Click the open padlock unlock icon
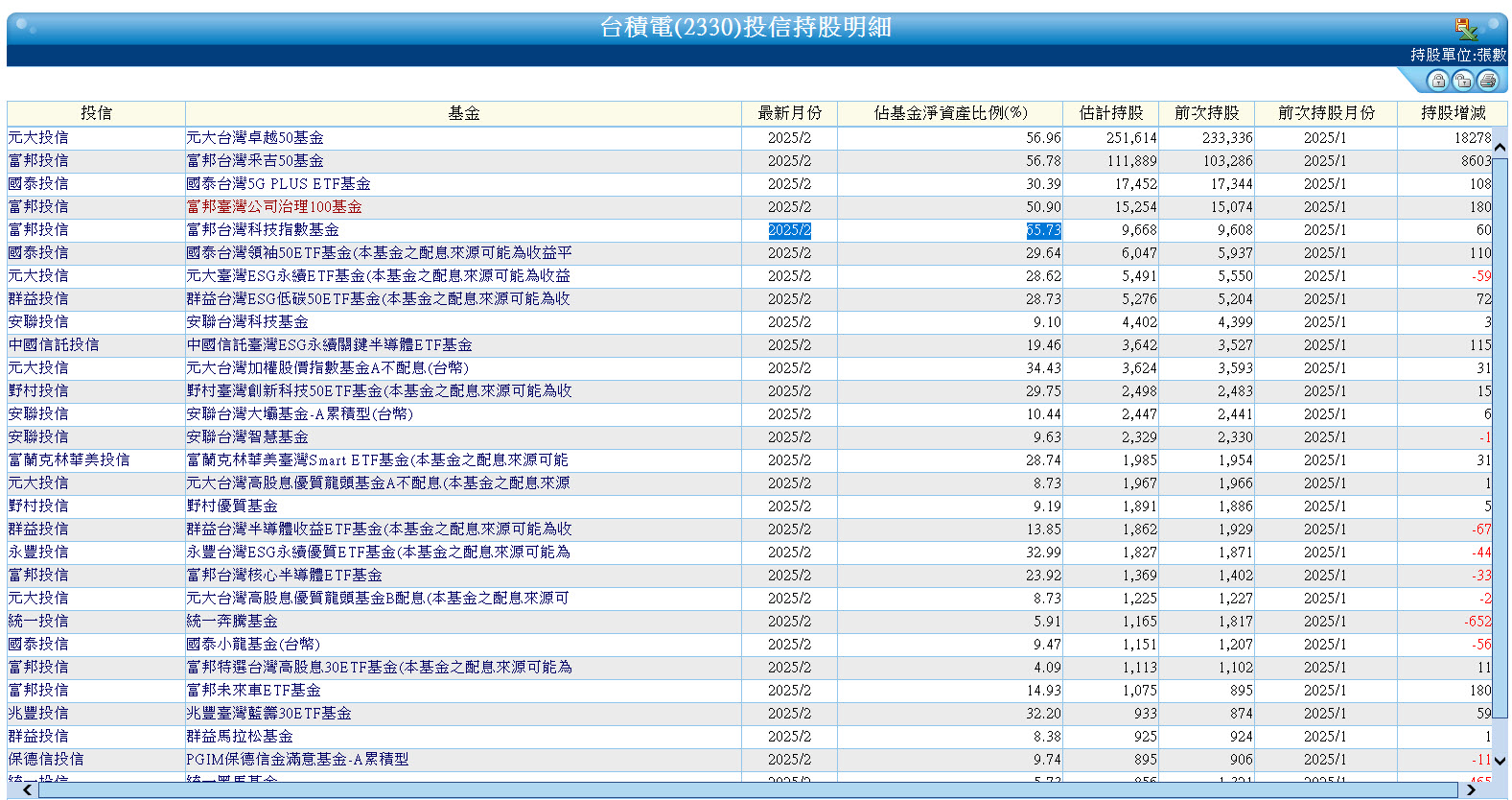Image resolution: width=1512 pixels, height=800 pixels. (1462, 81)
